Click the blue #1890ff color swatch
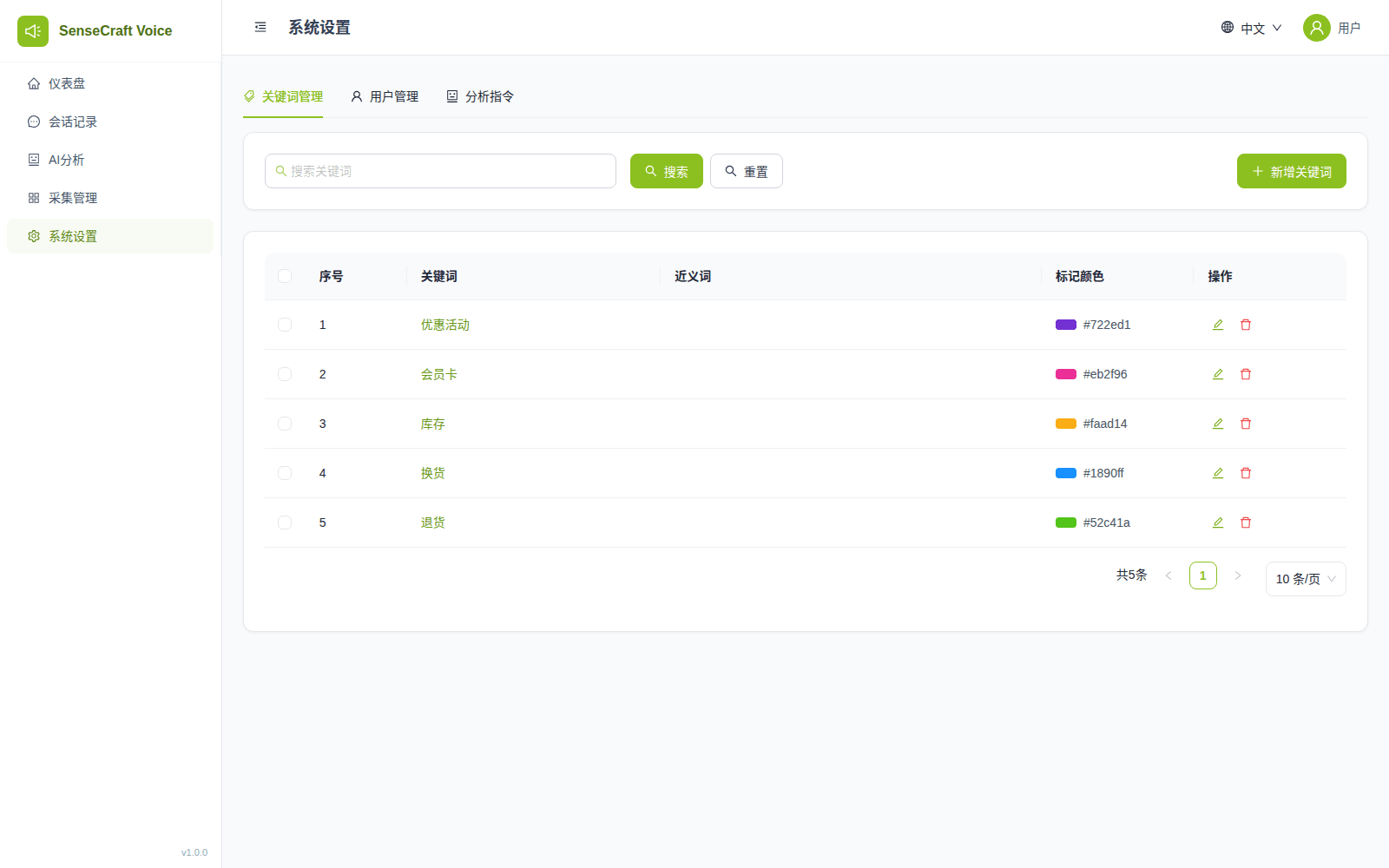The image size is (1389, 868). click(x=1066, y=473)
